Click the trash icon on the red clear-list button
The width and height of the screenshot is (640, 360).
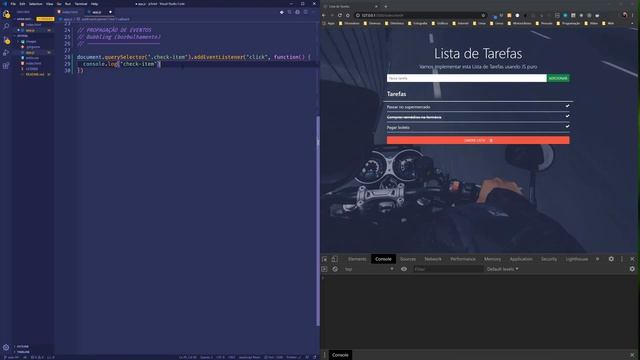(491, 140)
